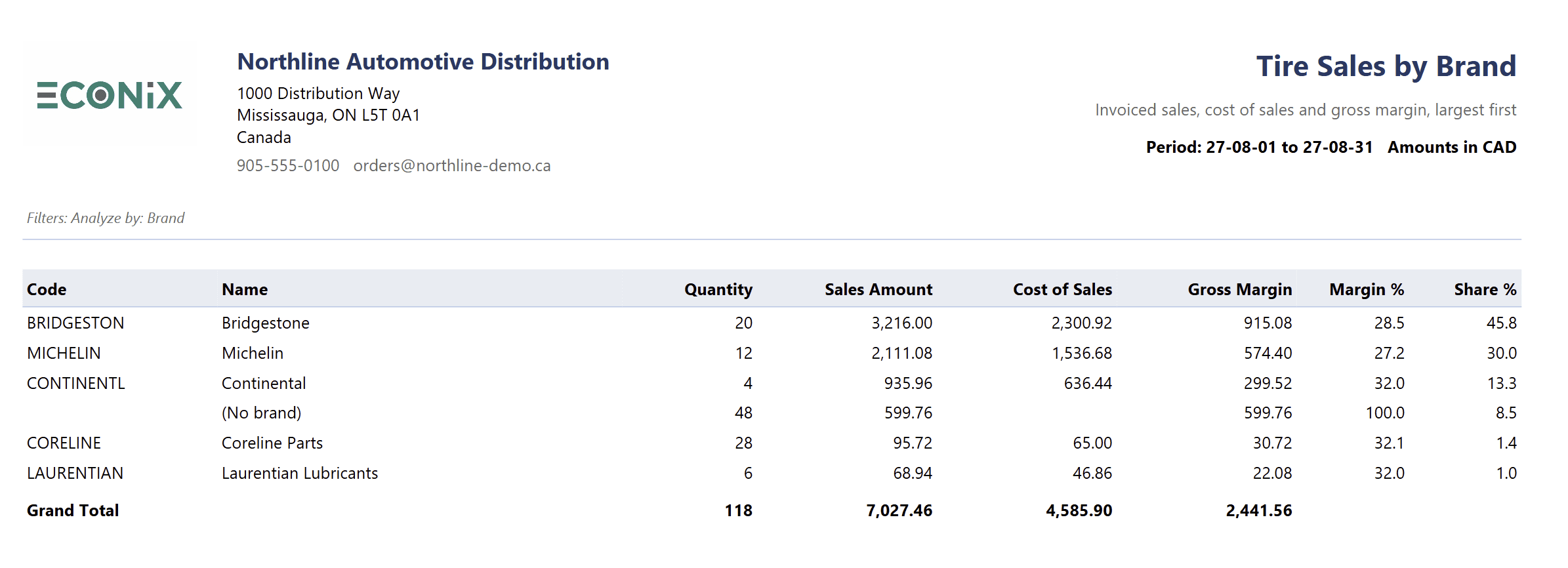Click the Code column header
1568x568 pixels.
coord(47,289)
